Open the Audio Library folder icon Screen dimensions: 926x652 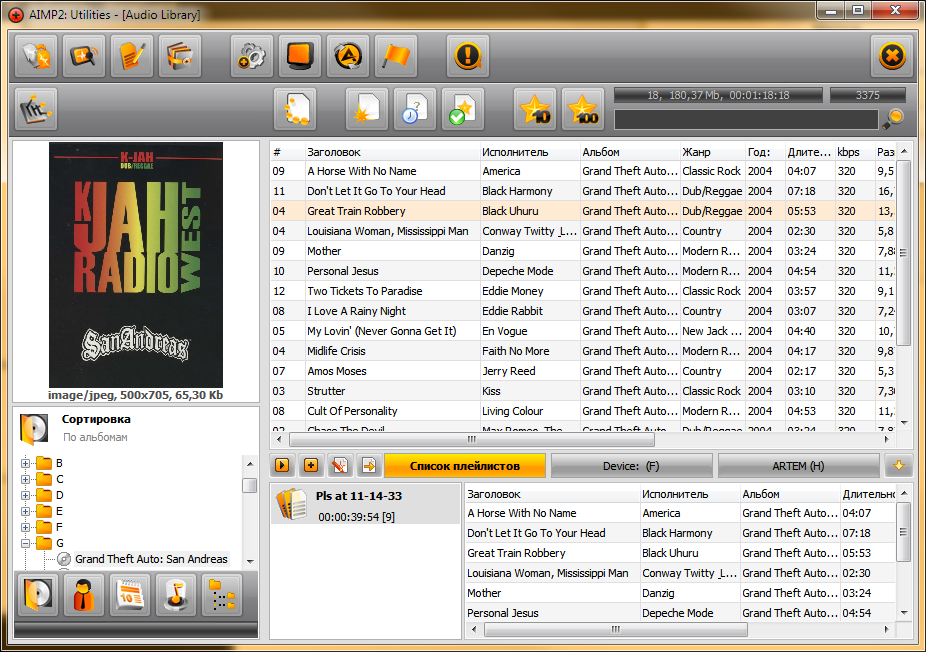180,56
